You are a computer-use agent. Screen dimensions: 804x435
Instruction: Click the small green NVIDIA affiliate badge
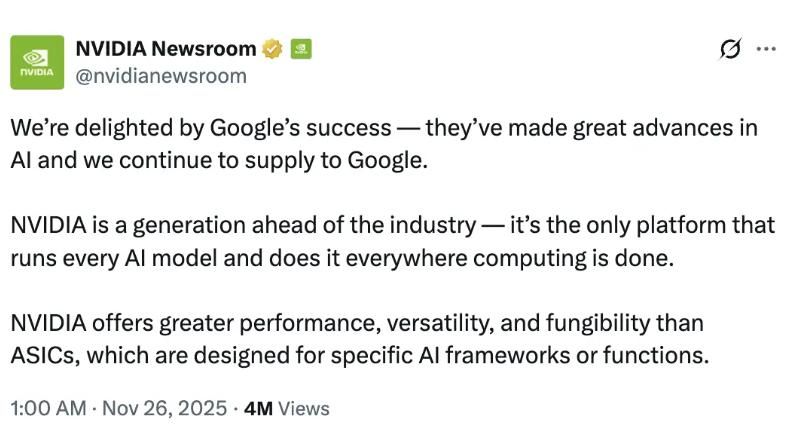click(300, 47)
